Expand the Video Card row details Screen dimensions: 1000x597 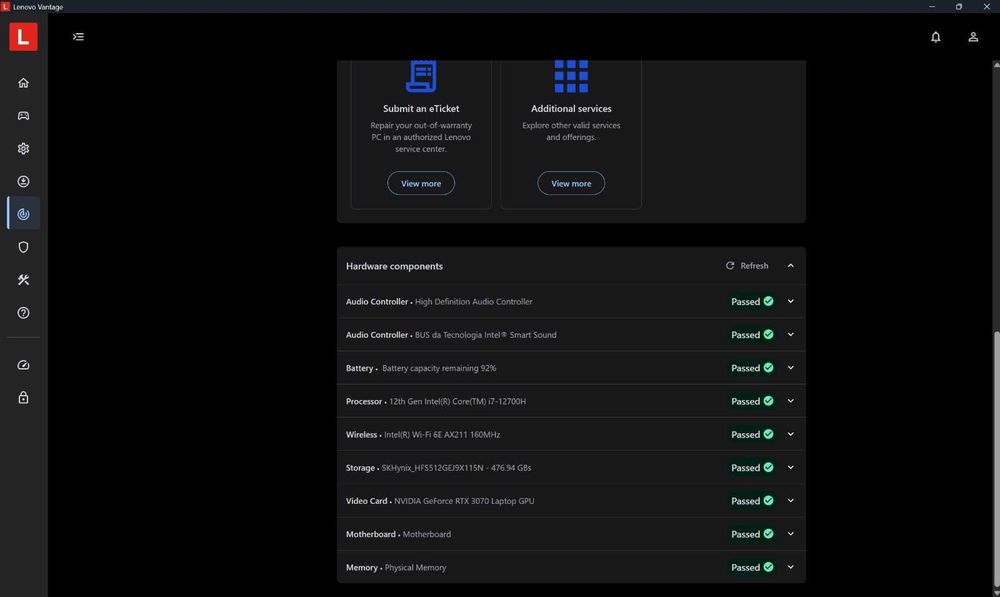point(790,501)
